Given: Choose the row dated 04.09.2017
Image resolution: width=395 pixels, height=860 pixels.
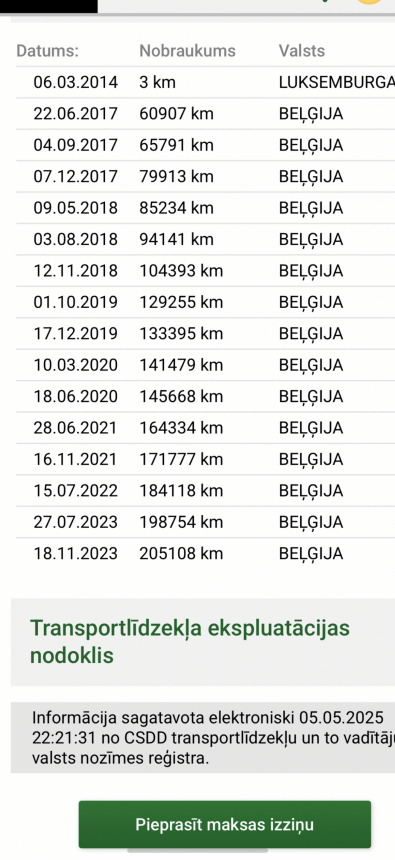Looking at the screenshot, I should pyautogui.click(x=206, y=145).
